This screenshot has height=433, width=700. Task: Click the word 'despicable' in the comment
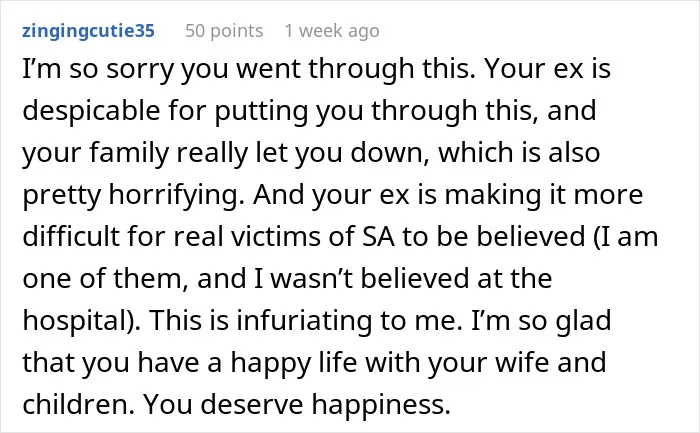click(x=91, y=111)
